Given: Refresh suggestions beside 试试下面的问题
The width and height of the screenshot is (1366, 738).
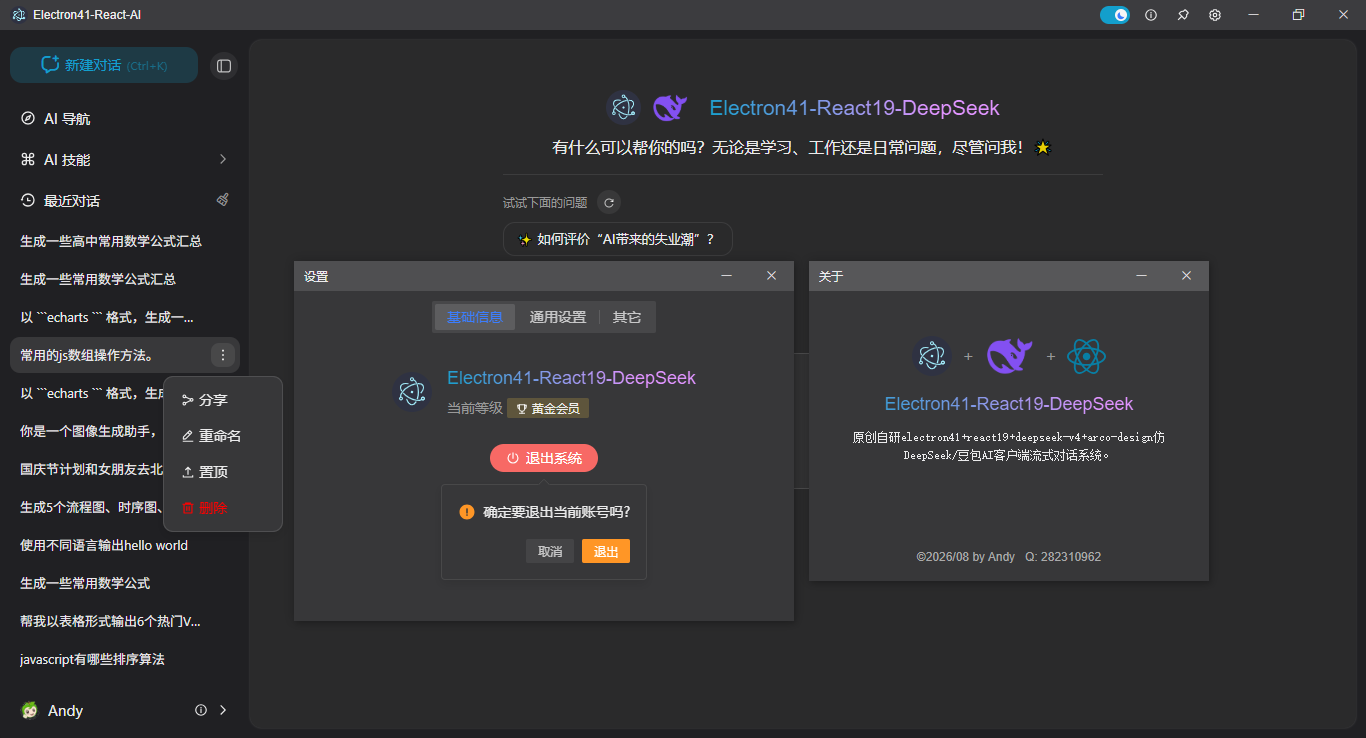Looking at the screenshot, I should click(609, 202).
